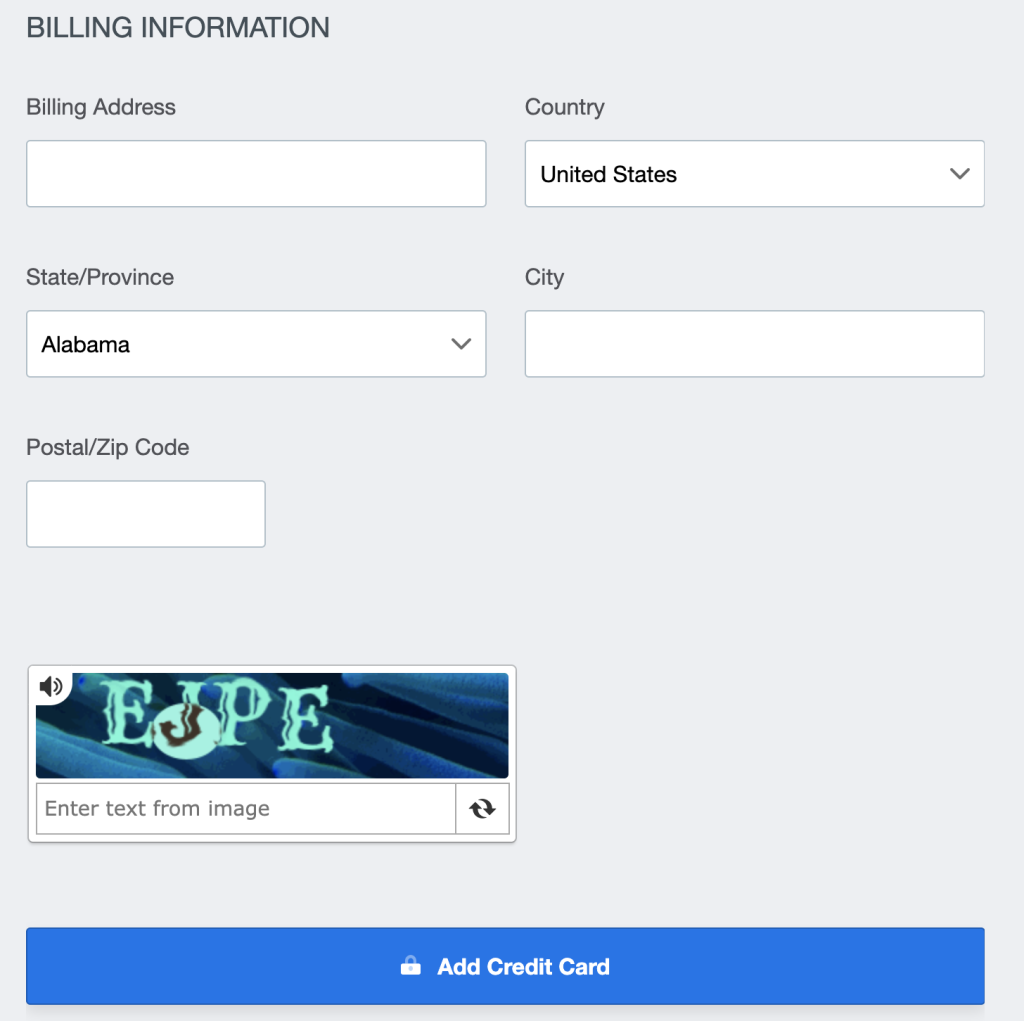Click the Country field label
The width and height of the screenshot is (1024, 1021).
[564, 107]
